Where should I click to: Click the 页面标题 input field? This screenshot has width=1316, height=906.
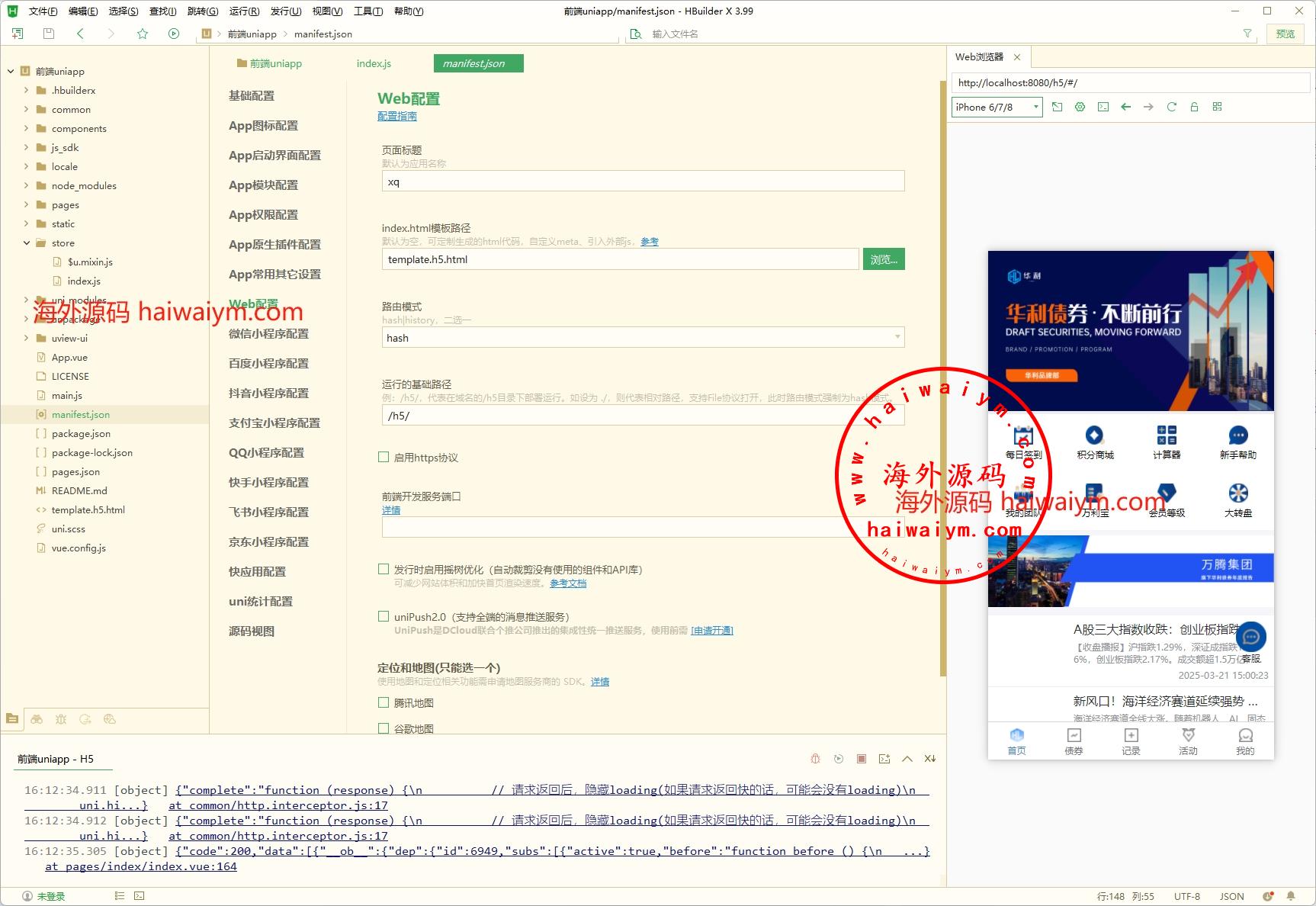642,182
